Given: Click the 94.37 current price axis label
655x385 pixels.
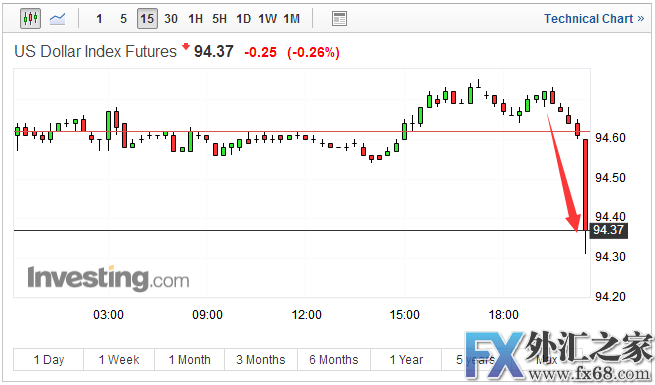Looking at the screenshot, I should pyautogui.click(x=608, y=230).
